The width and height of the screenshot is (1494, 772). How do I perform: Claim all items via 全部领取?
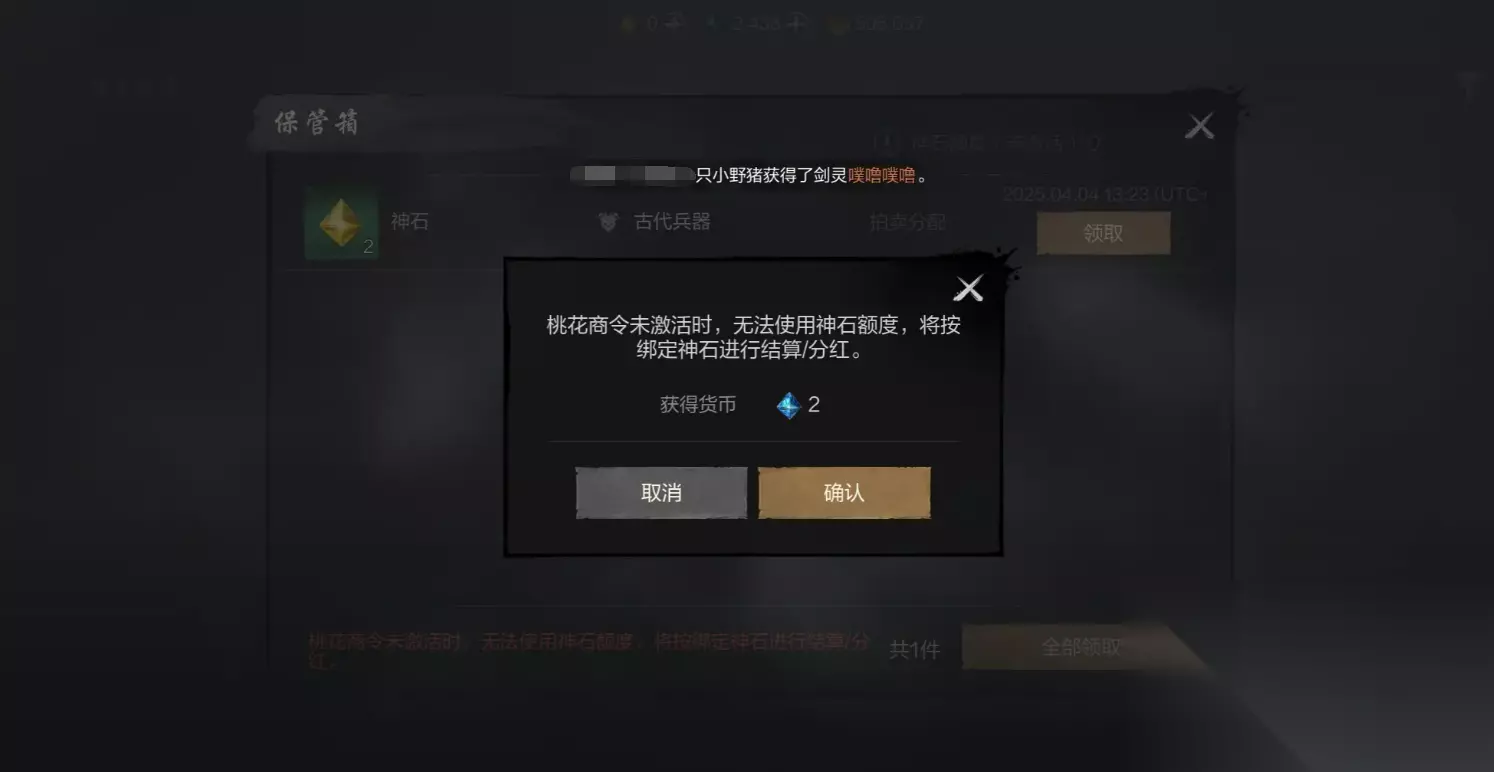pos(1081,647)
